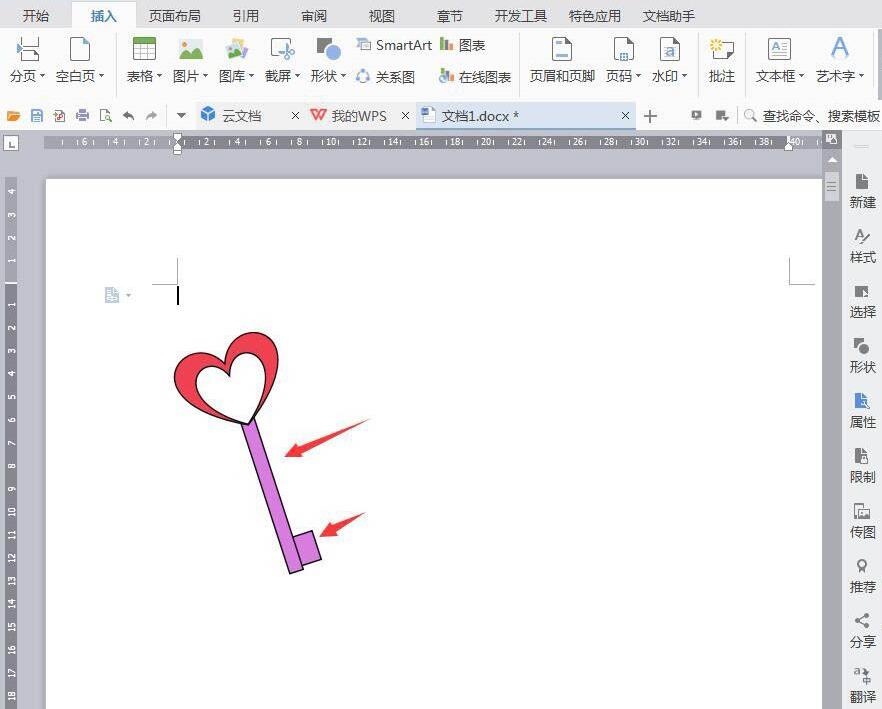
Task: Click 页眉和页脚 header and footer icon
Action: (562, 49)
